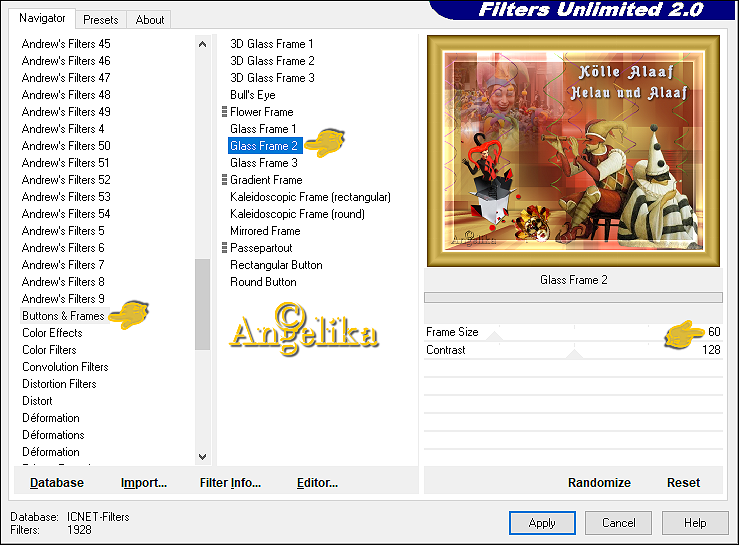Open Help

(x=695, y=523)
